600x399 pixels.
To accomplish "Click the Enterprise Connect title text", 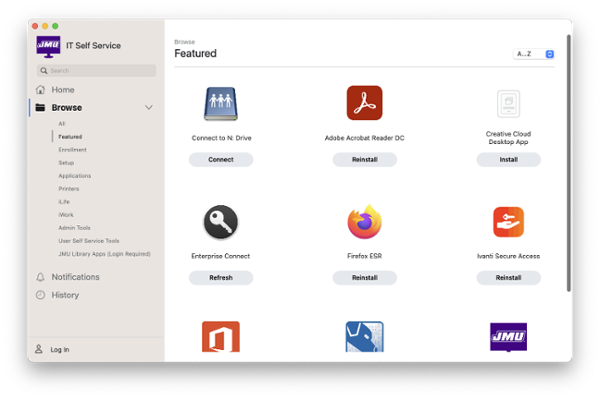I will [221, 256].
